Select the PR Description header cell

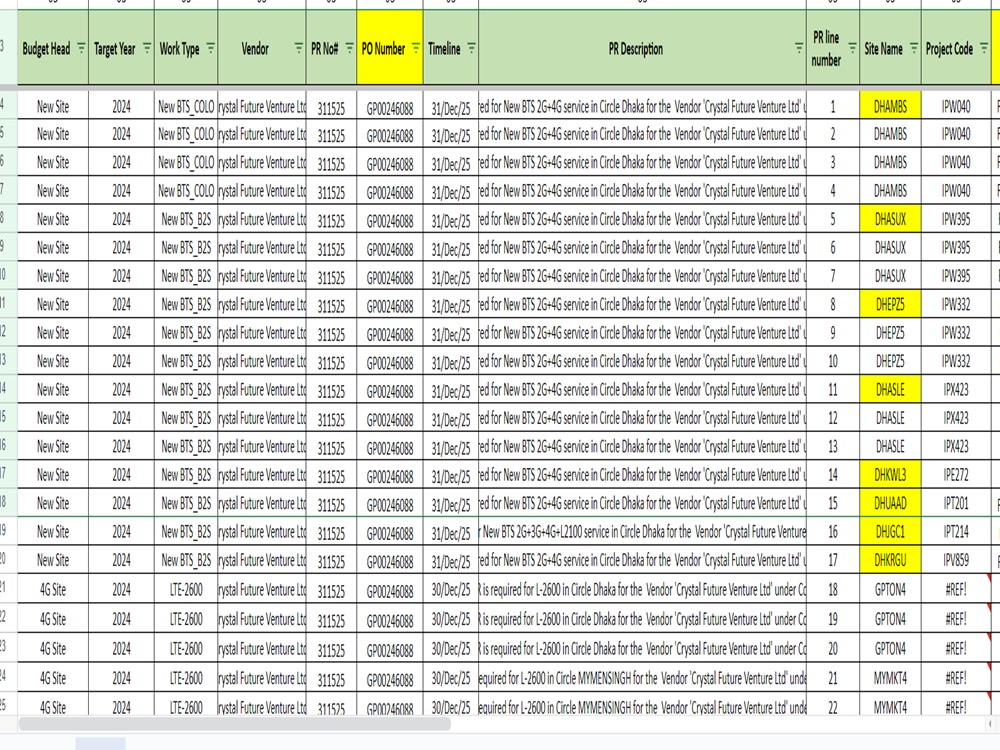(x=642, y=48)
